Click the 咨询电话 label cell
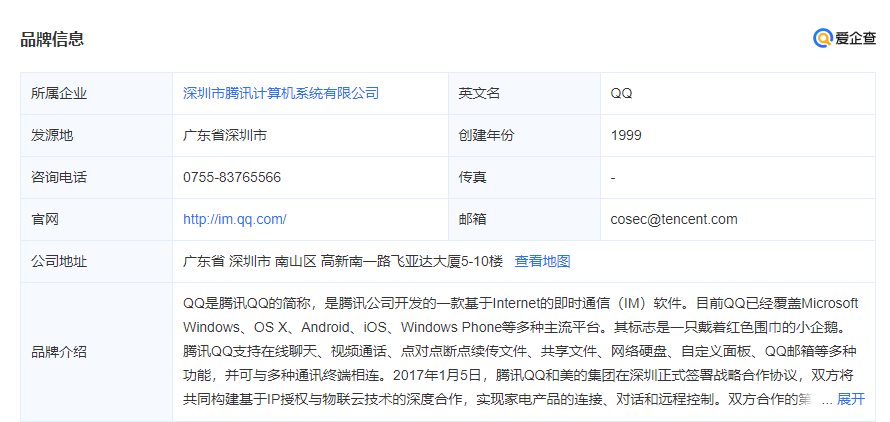This screenshot has width=890, height=422. click(x=96, y=177)
